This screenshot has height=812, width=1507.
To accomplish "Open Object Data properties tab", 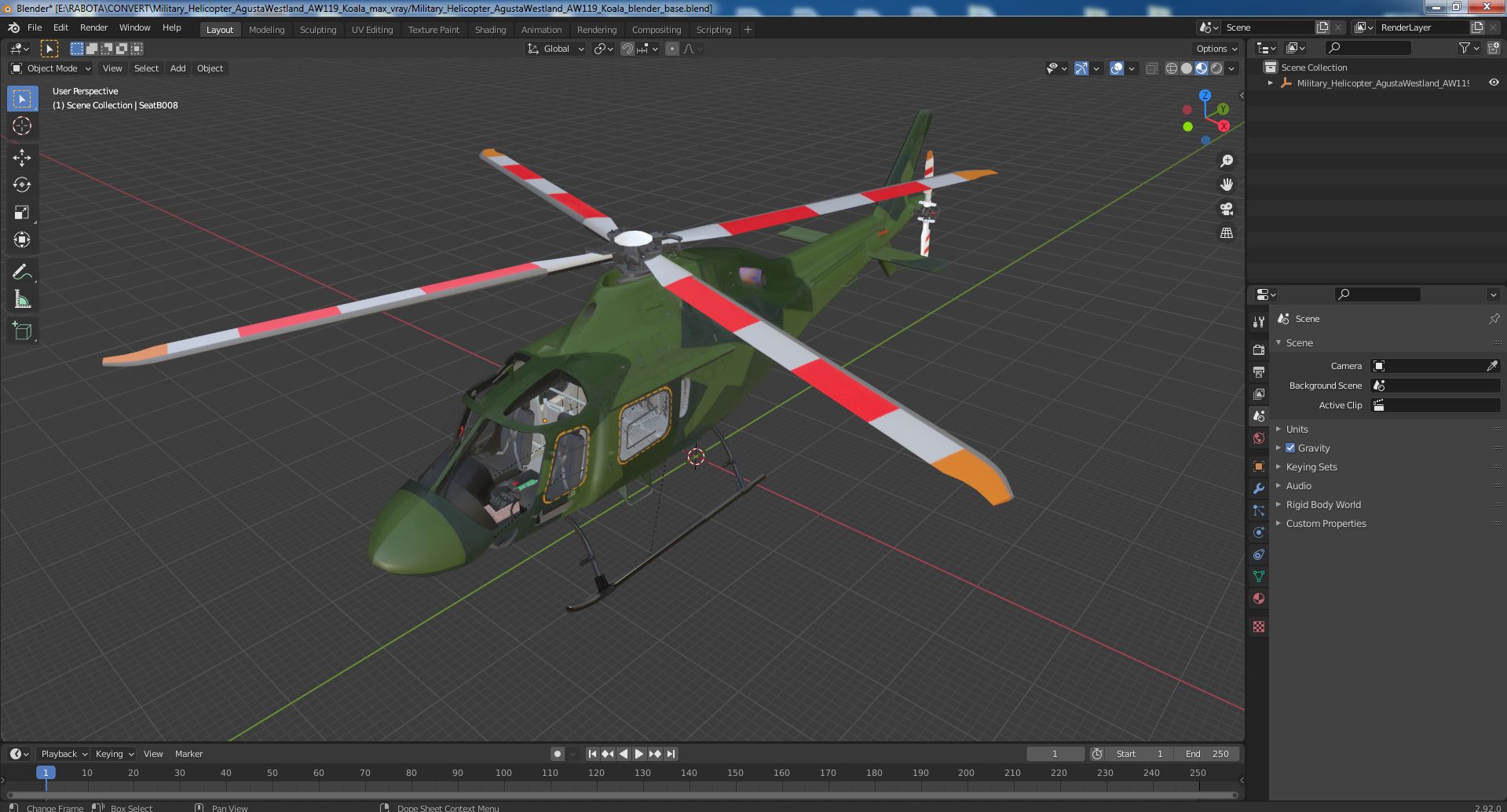I will (x=1259, y=576).
